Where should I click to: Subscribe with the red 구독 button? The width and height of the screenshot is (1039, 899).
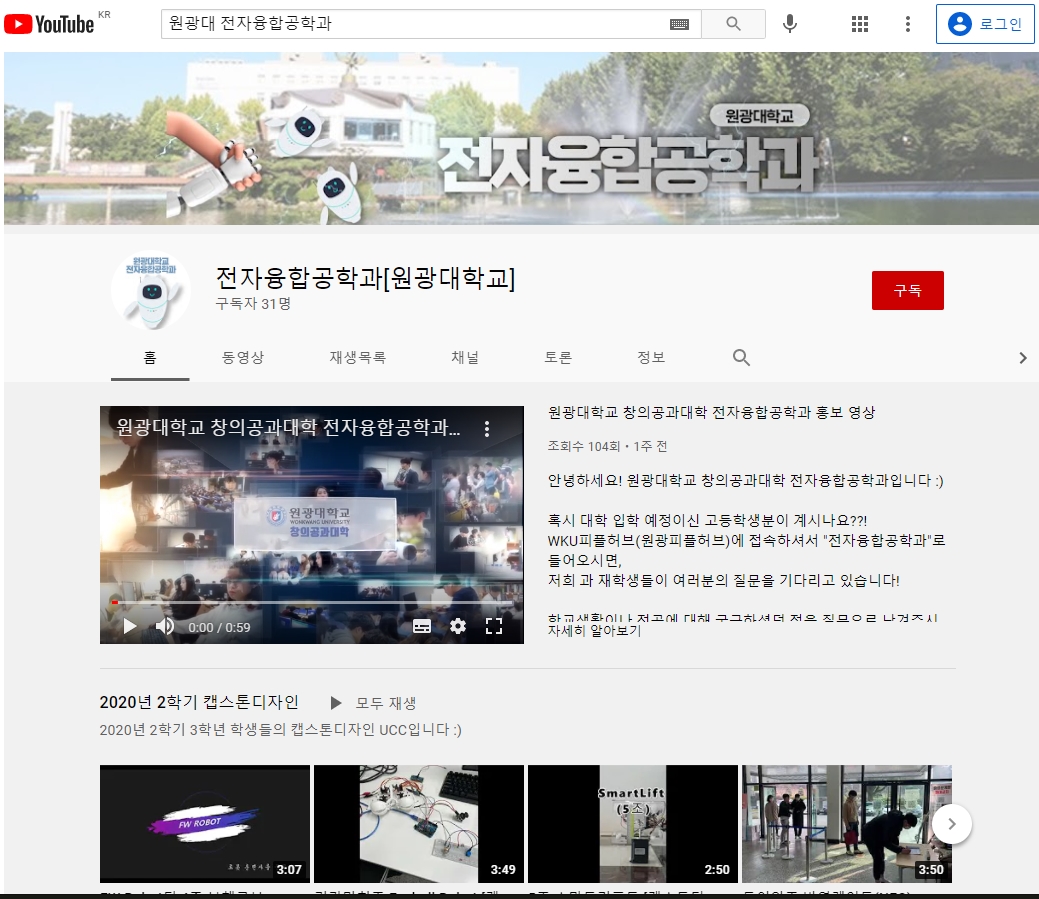click(908, 290)
